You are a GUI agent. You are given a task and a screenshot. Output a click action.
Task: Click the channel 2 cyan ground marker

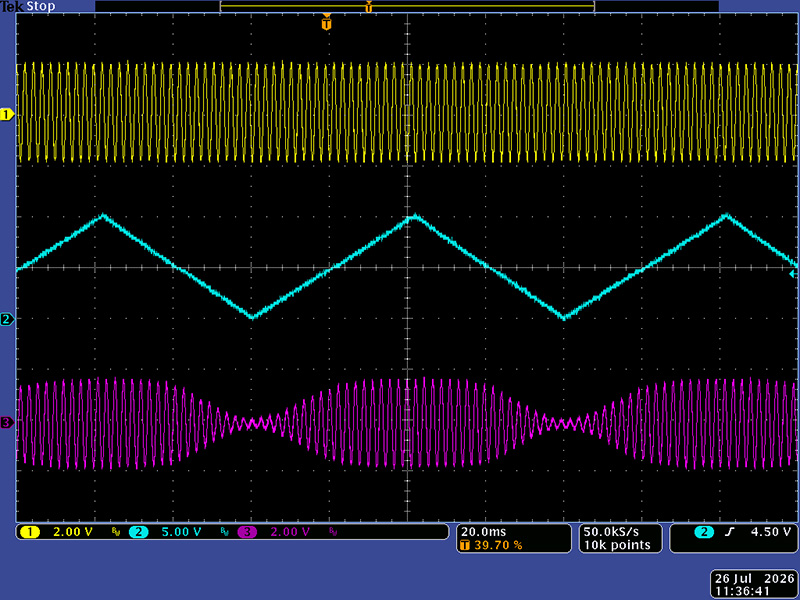click(x=7, y=319)
